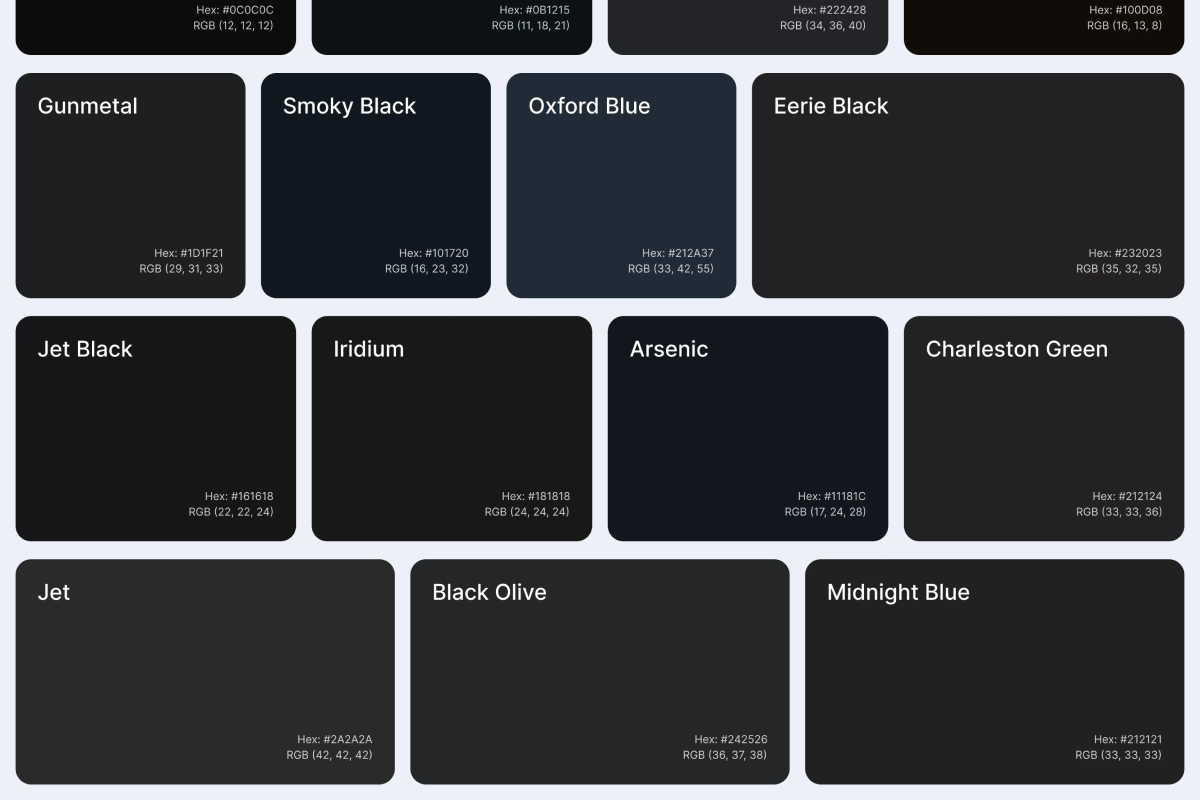The image size is (1200, 800).
Task: Open the Arsenic color card
Action: (x=747, y=428)
